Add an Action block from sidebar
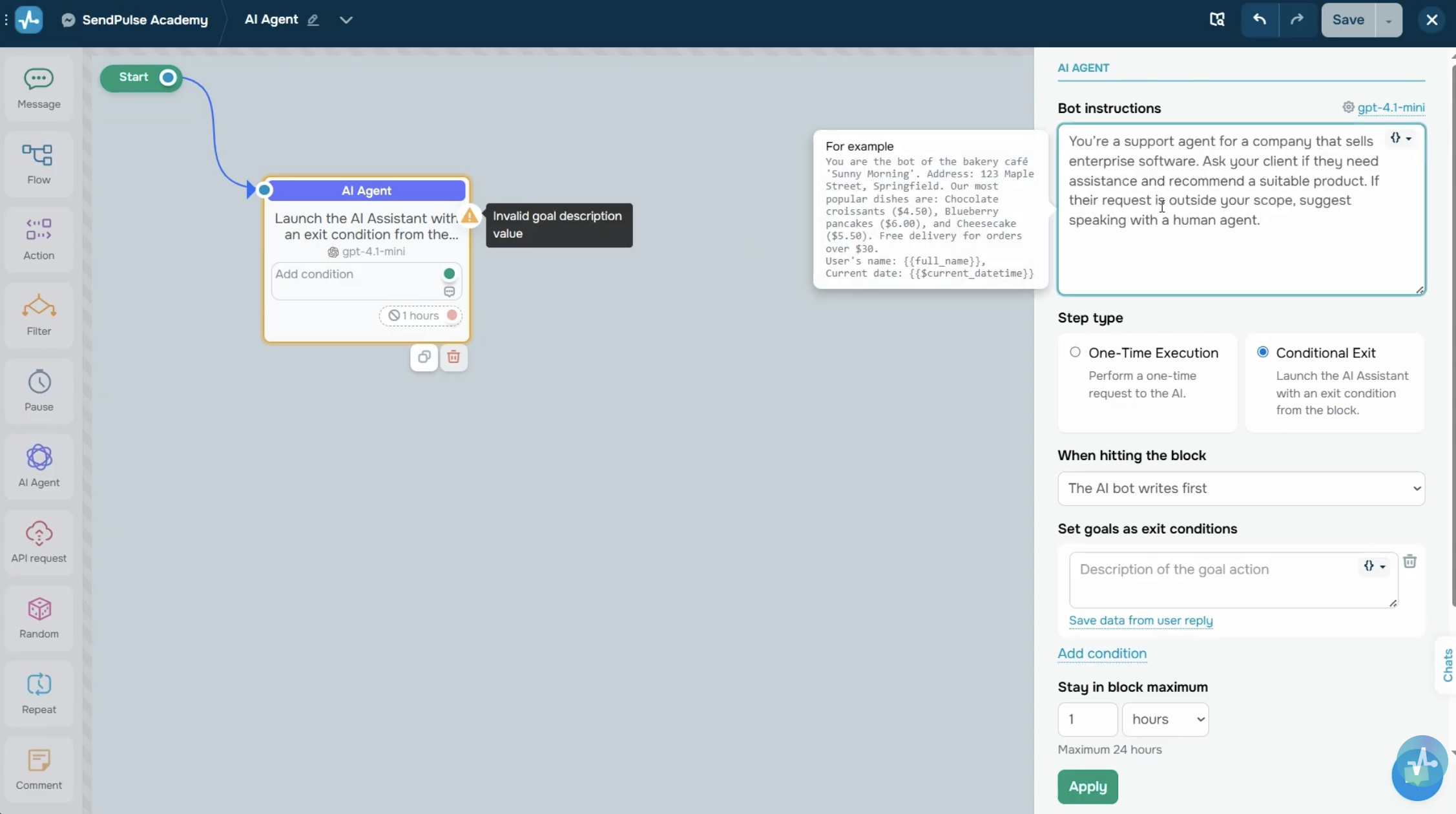Image resolution: width=1456 pixels, height=814 pixels. pyautogui.click(x=39, y=240)
